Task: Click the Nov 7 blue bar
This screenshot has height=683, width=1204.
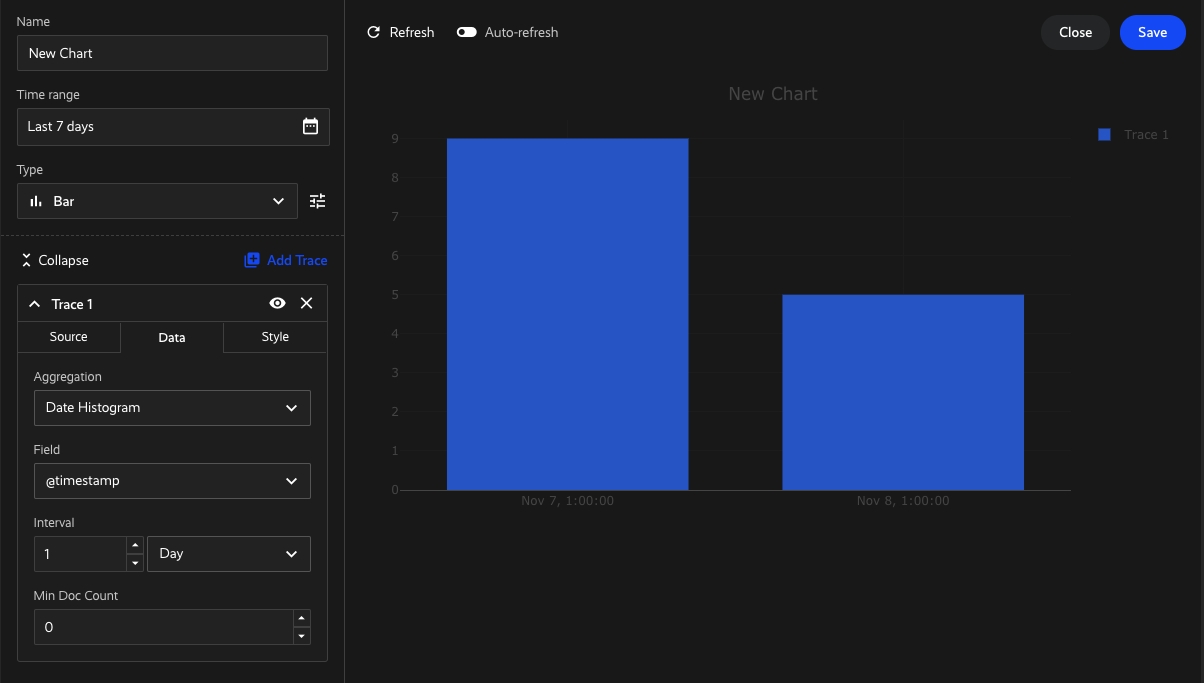Action: click(567, 314)
